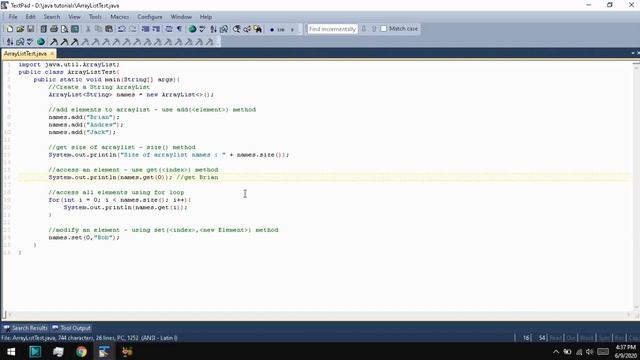The image size is (640, 360).
Task: Toggle the Match case checkbox
Action: coord(383,29)
